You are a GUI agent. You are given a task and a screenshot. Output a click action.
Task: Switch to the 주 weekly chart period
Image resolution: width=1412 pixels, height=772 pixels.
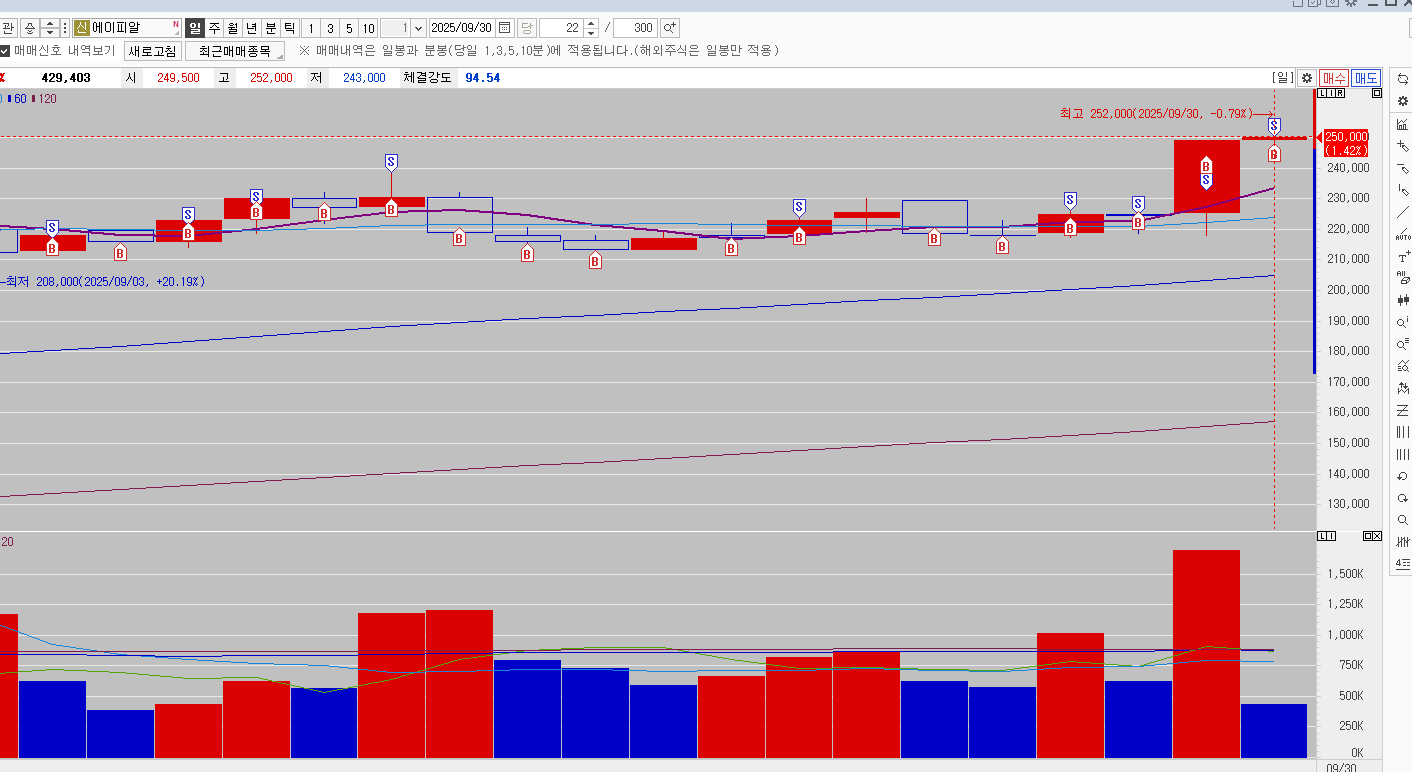tap(214, 28)
